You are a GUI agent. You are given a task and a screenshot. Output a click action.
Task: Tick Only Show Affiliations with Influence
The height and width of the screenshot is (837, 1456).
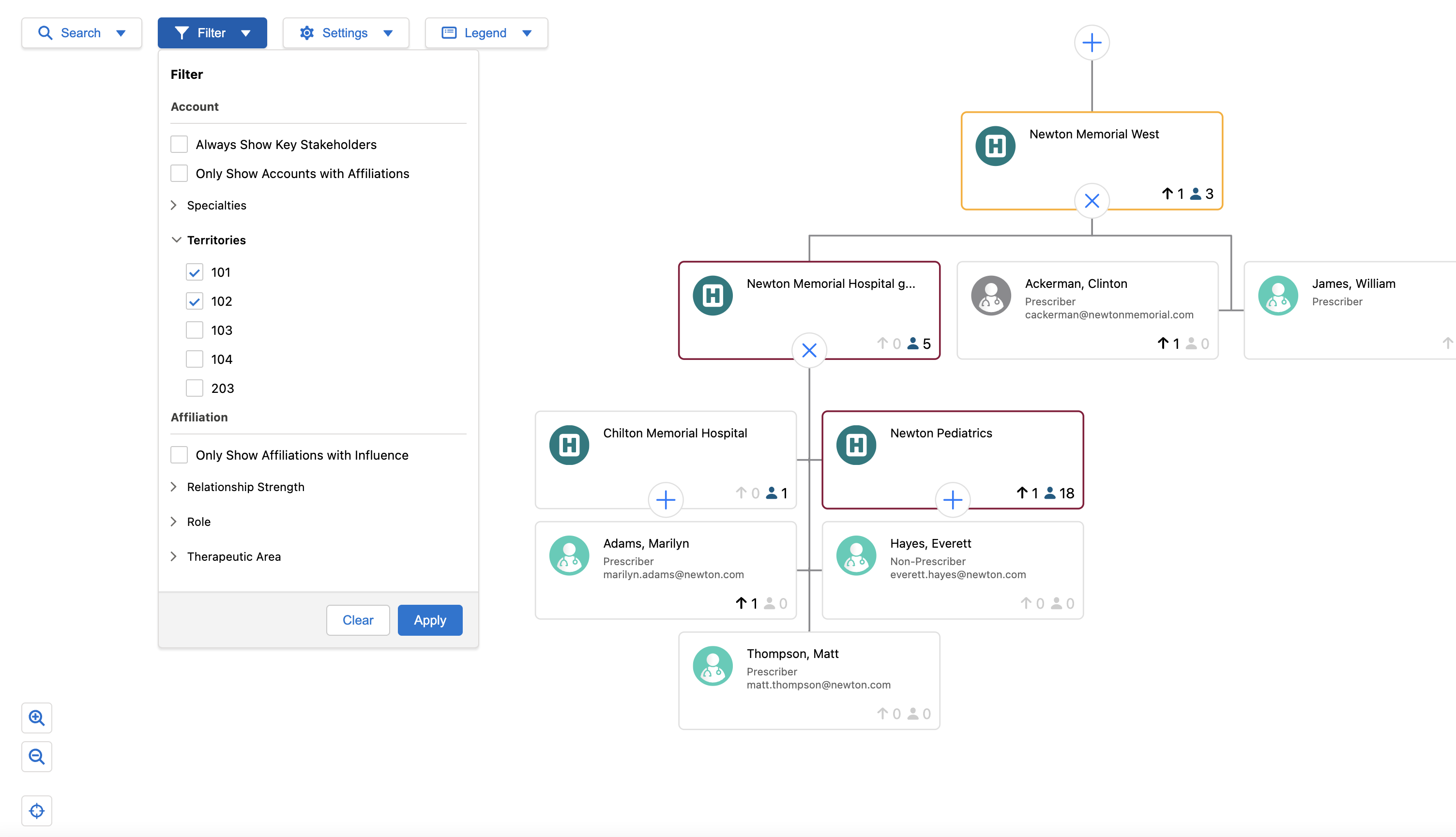180,455
